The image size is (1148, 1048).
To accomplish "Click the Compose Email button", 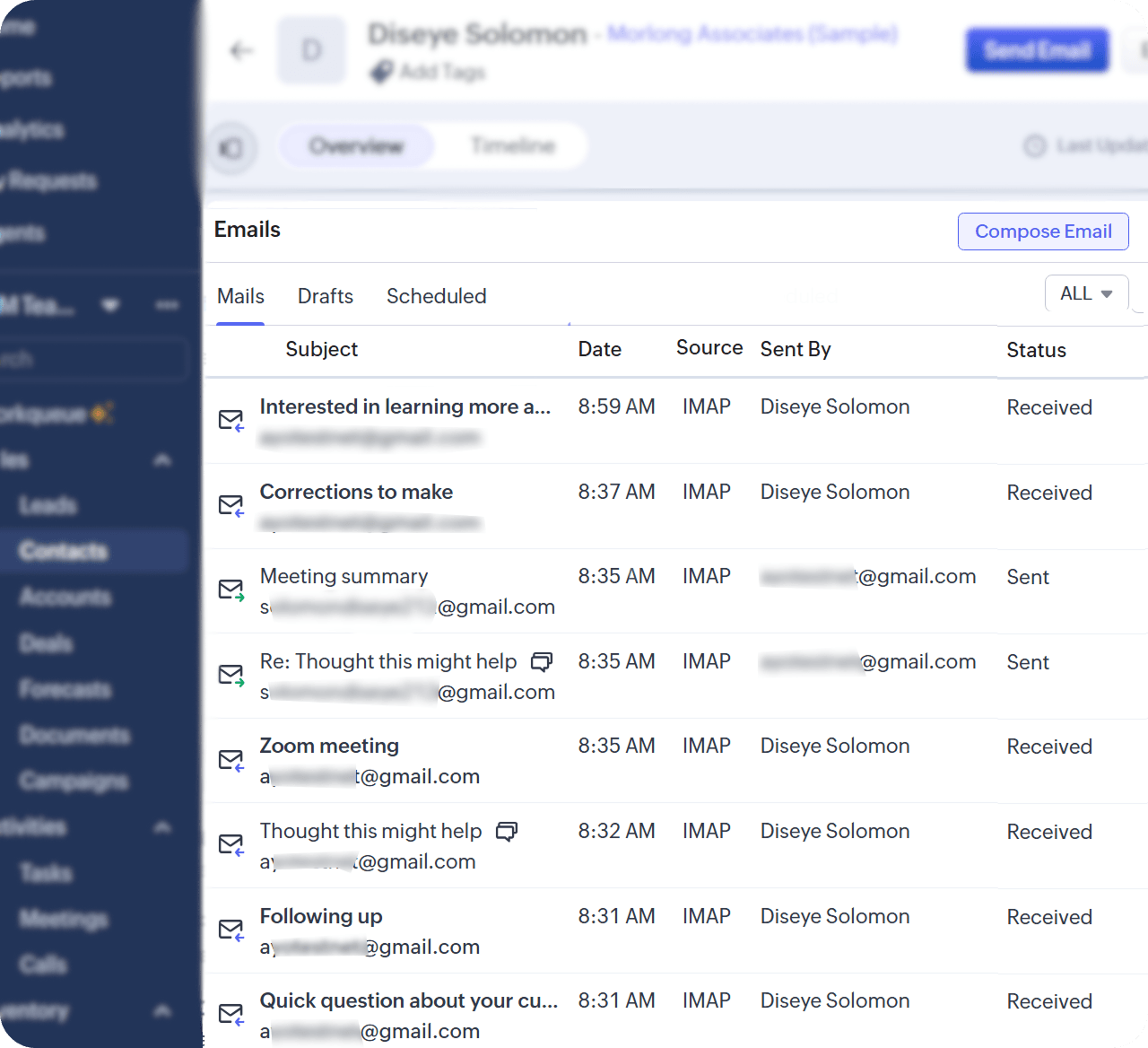I will [x=1043, y=231].
